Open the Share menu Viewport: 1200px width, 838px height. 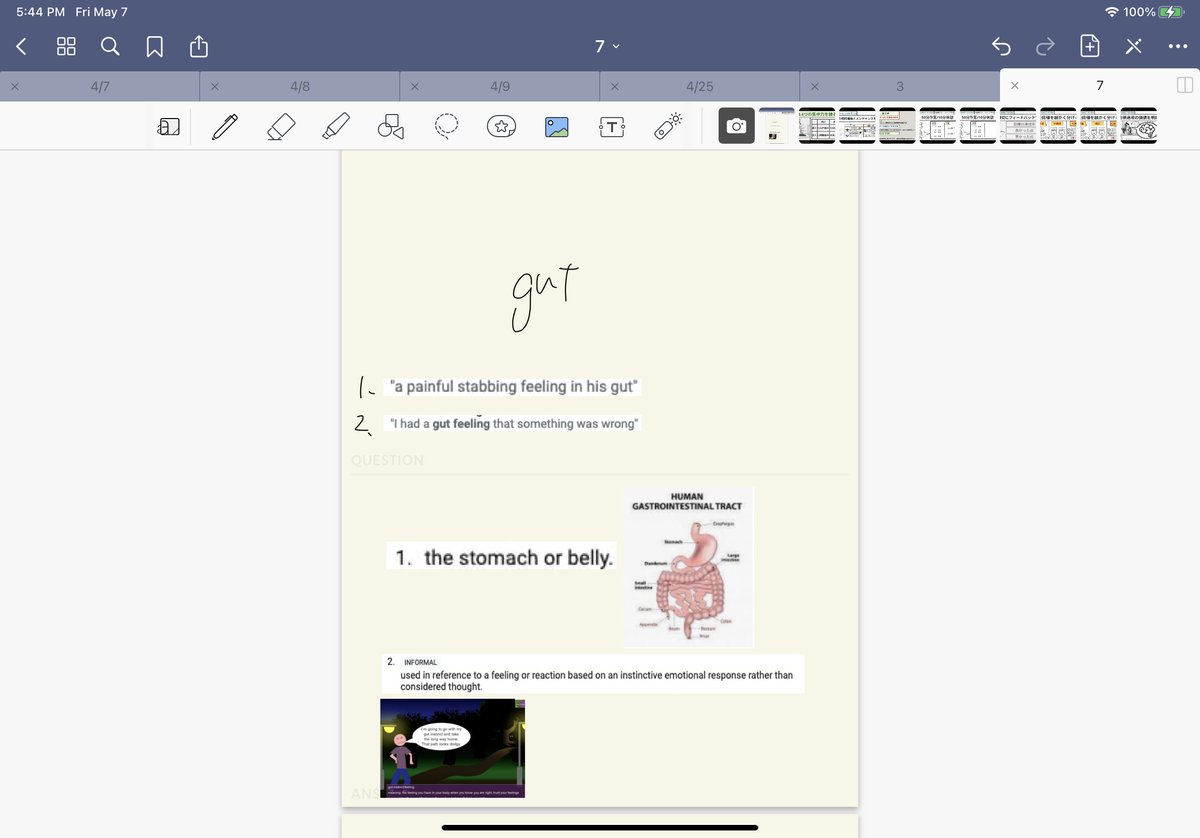coord(198,46)
